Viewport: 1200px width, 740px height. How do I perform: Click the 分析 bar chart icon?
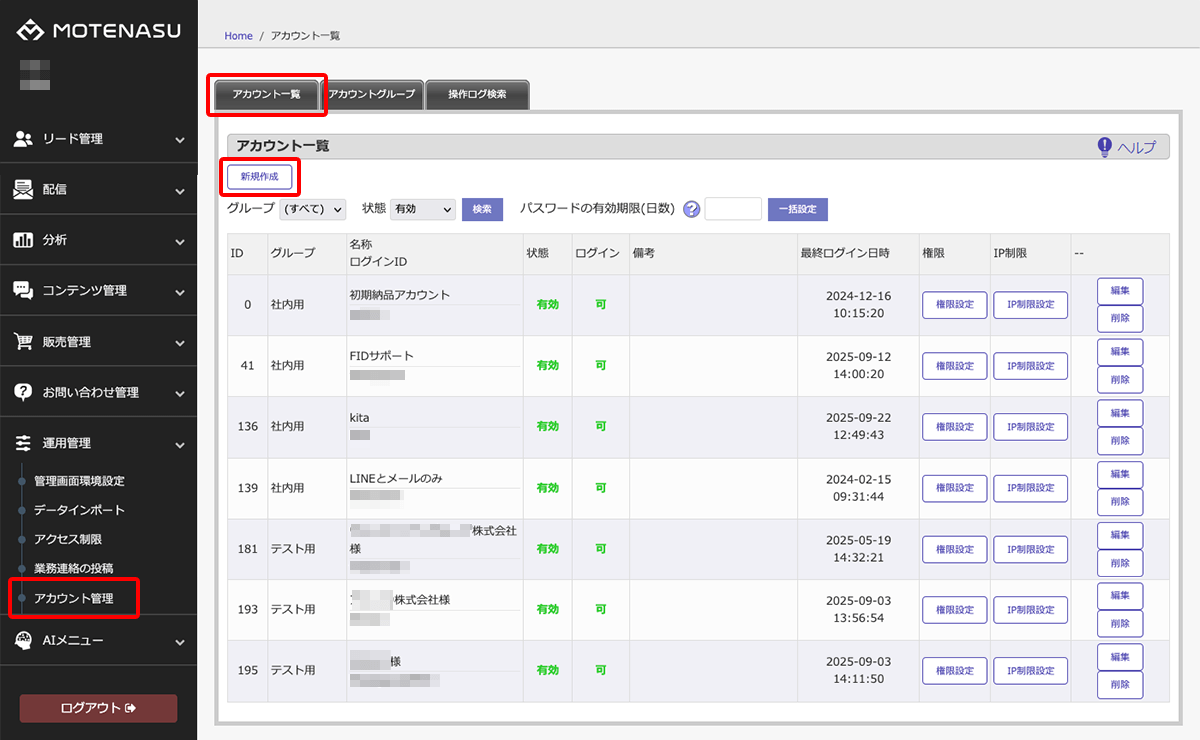pyautogui.click(x=23, y=240)
